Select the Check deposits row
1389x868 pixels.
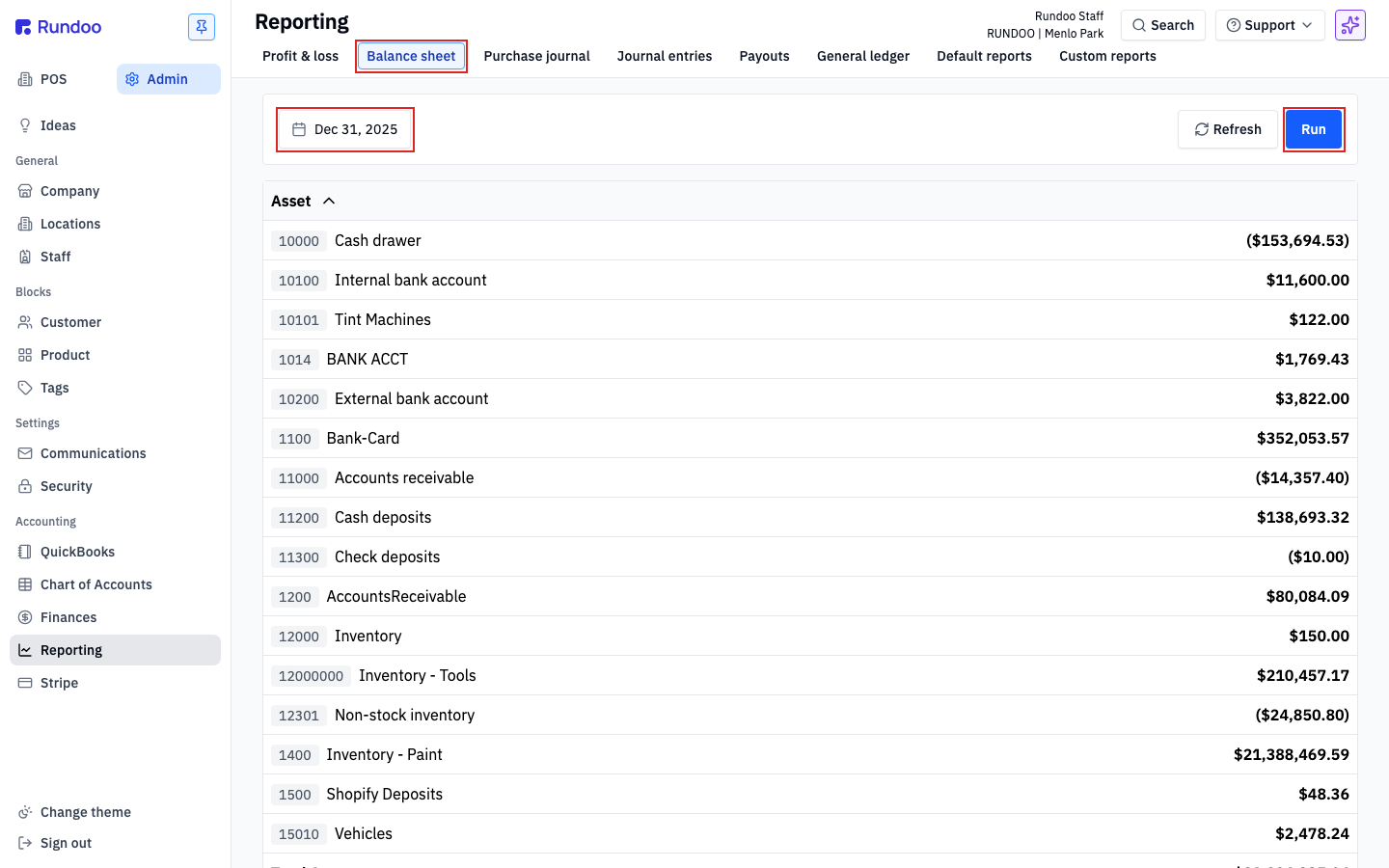810,556
